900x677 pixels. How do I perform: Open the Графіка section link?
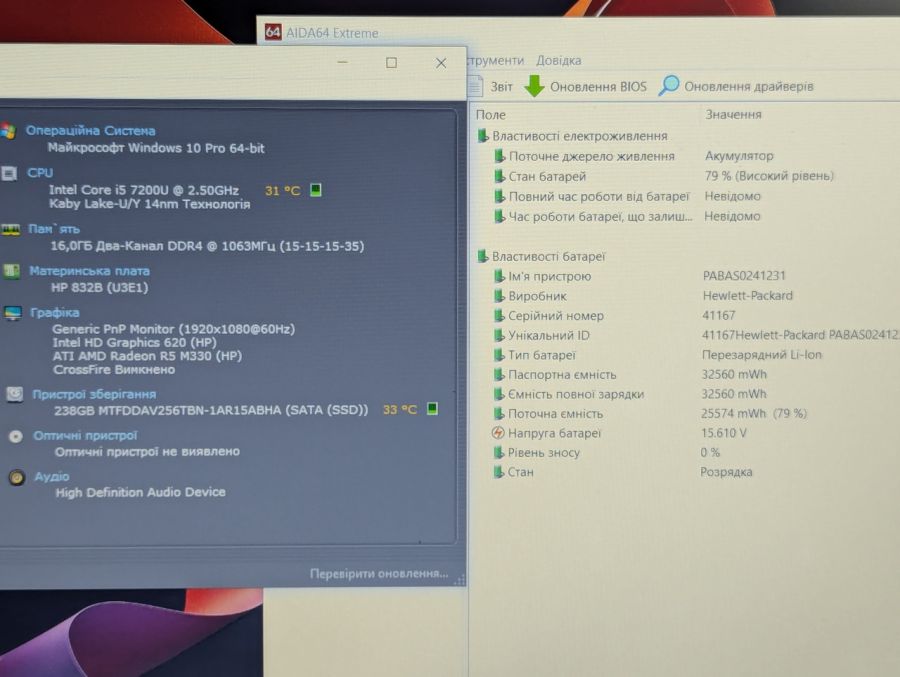click(55, 312)
